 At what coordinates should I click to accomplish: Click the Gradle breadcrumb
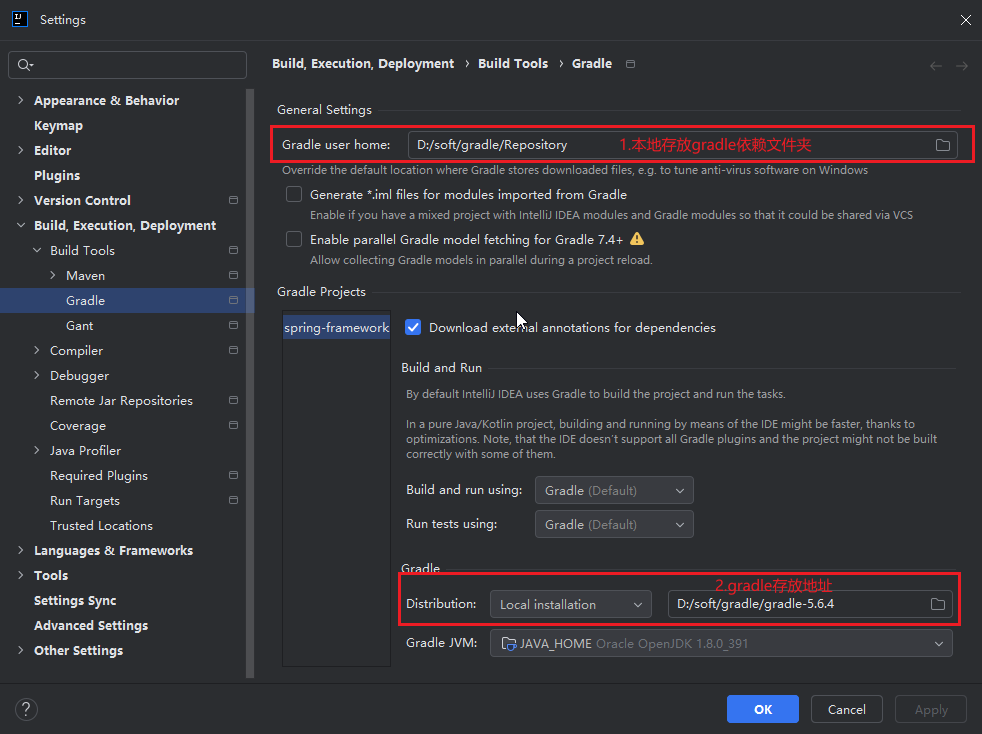[x=592, y=64]
